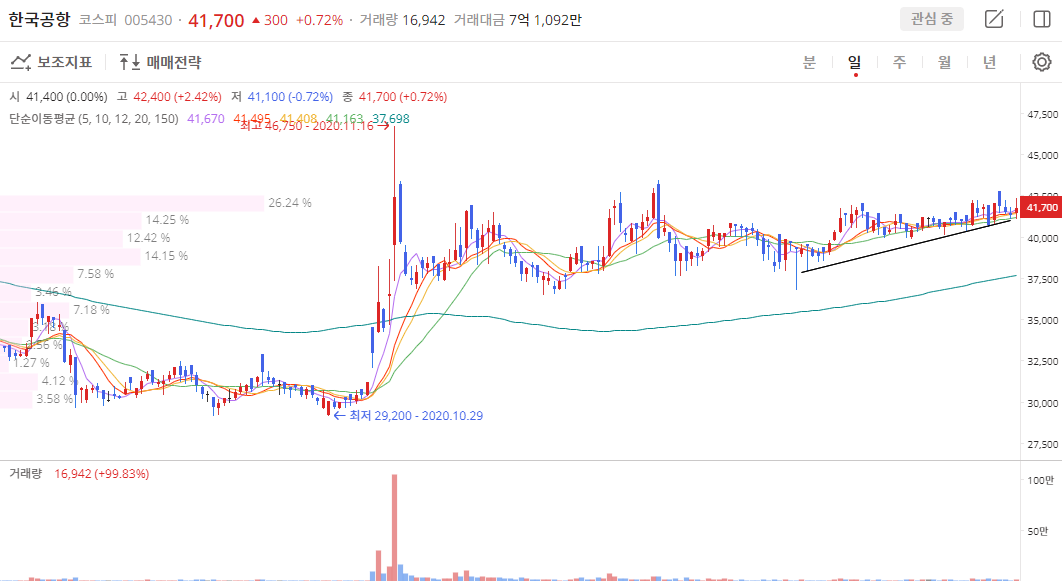Click the 저 41,100 (-0.72%) low value
Image resolution: width=1062 pixels, height=581 pixels.
click(x=282, y=97)
